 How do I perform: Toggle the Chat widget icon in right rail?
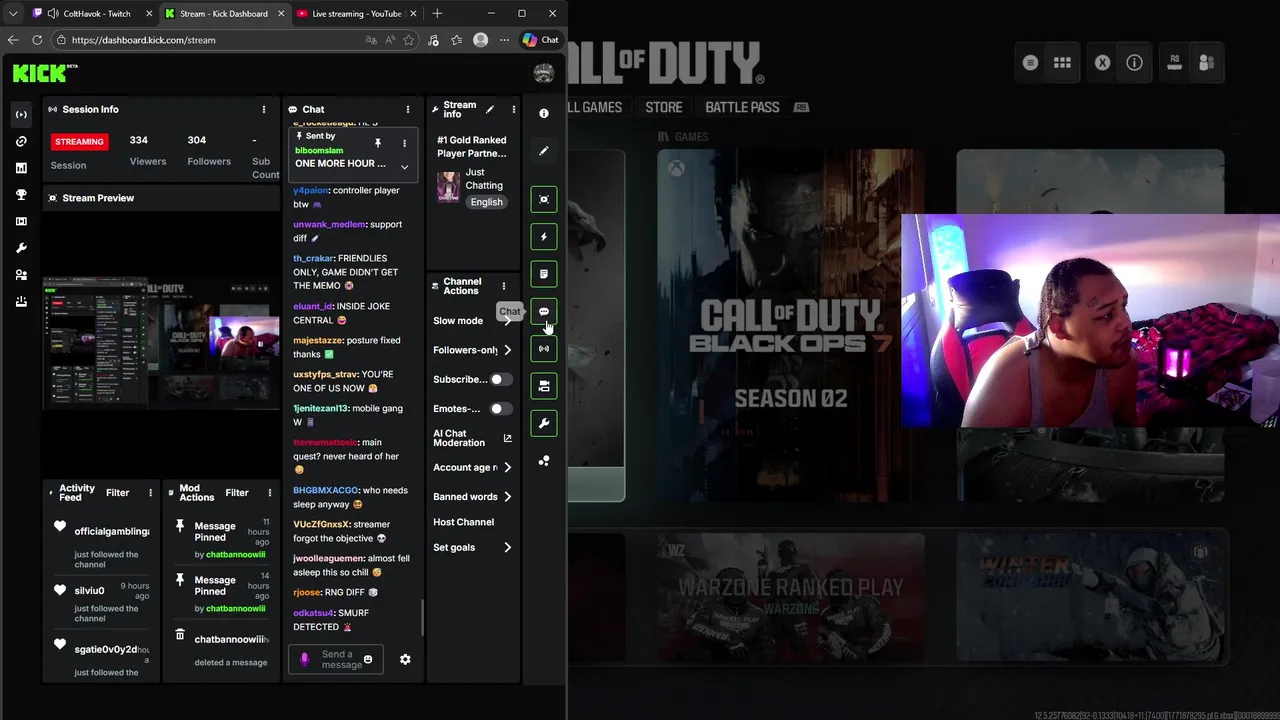[x=544, y=311]
